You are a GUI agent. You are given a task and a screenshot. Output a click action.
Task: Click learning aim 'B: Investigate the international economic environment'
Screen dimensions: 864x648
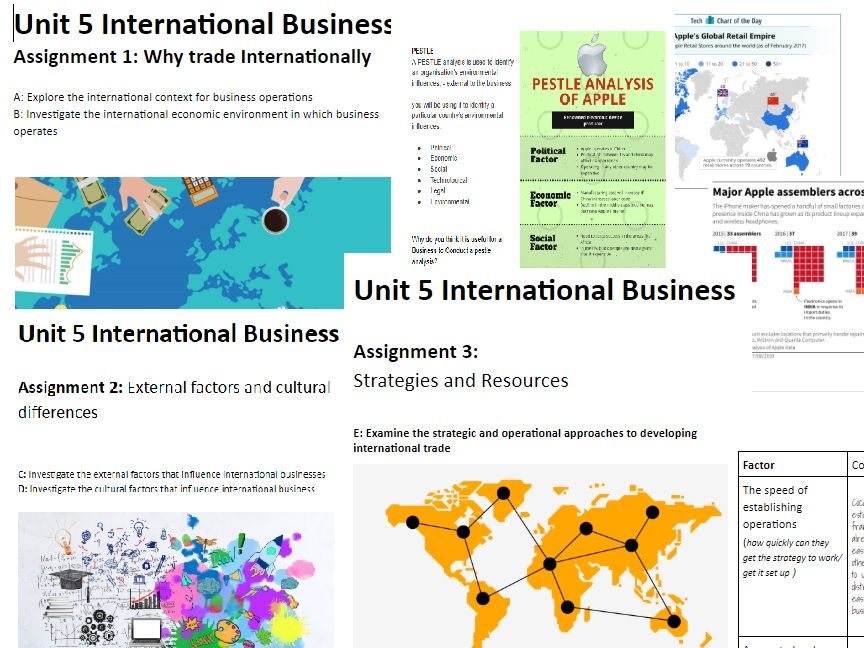click(196, 122)
